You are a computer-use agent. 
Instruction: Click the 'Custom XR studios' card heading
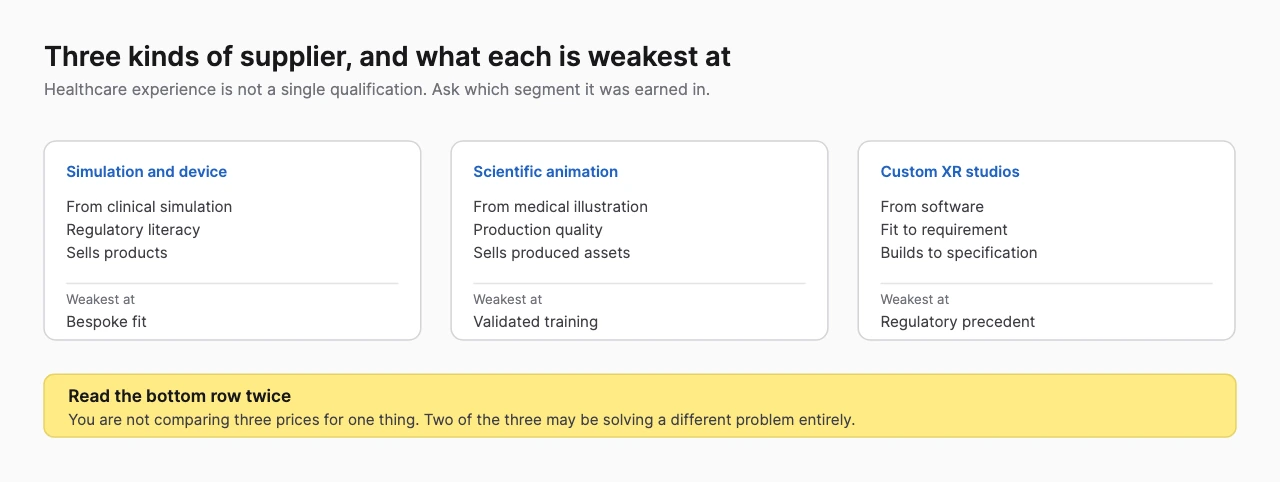point(950,172)
